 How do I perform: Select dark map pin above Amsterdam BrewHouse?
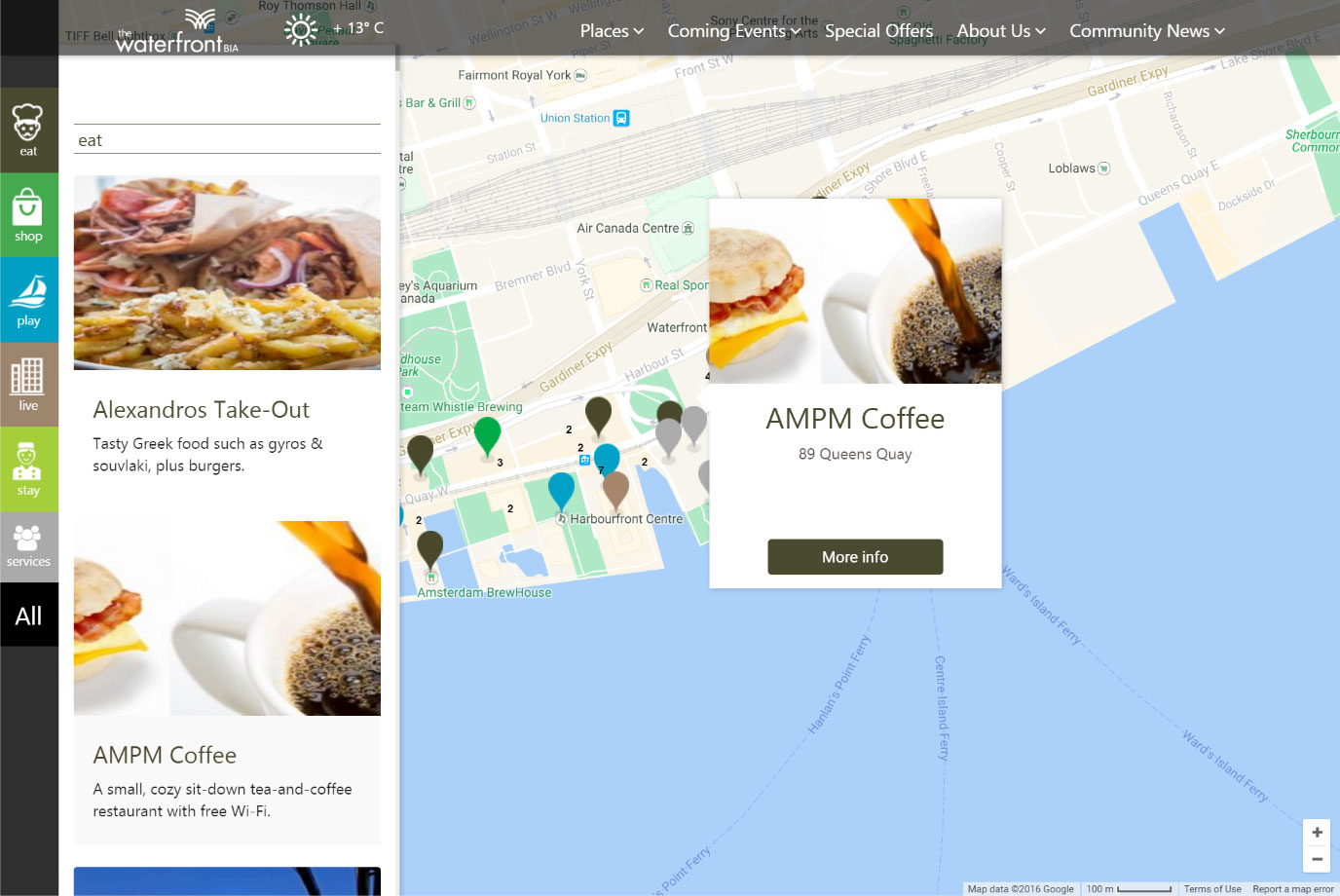(429, 549)
